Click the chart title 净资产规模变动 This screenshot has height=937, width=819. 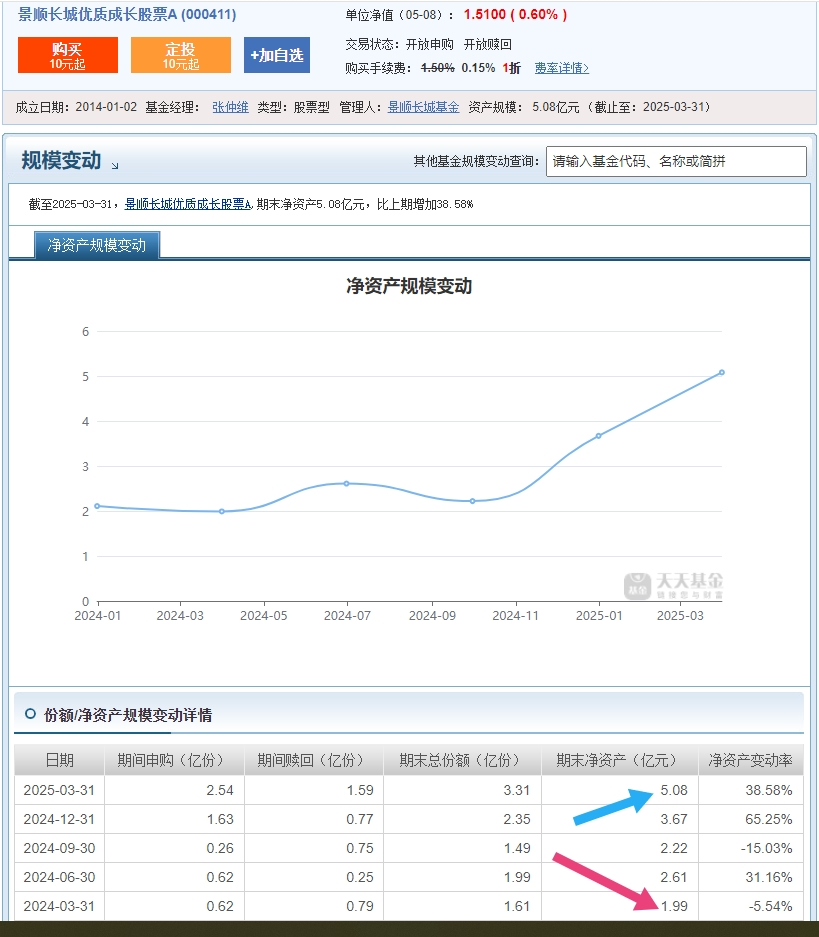[409, 286]
